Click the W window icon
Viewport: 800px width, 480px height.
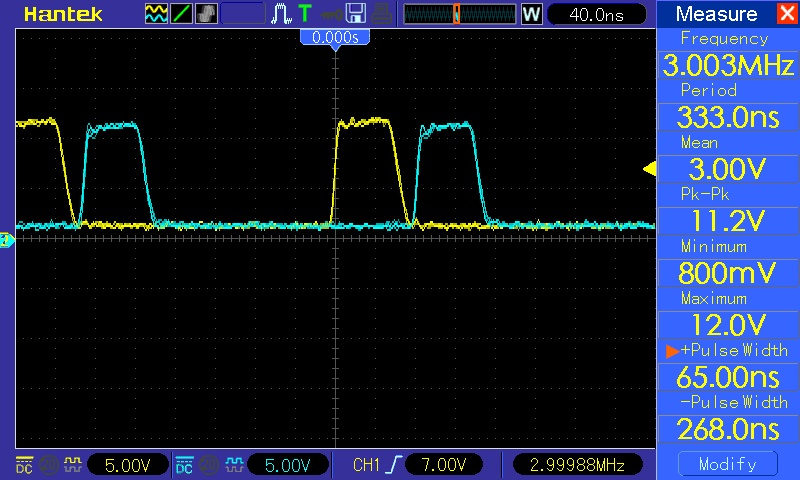[531, 14]
